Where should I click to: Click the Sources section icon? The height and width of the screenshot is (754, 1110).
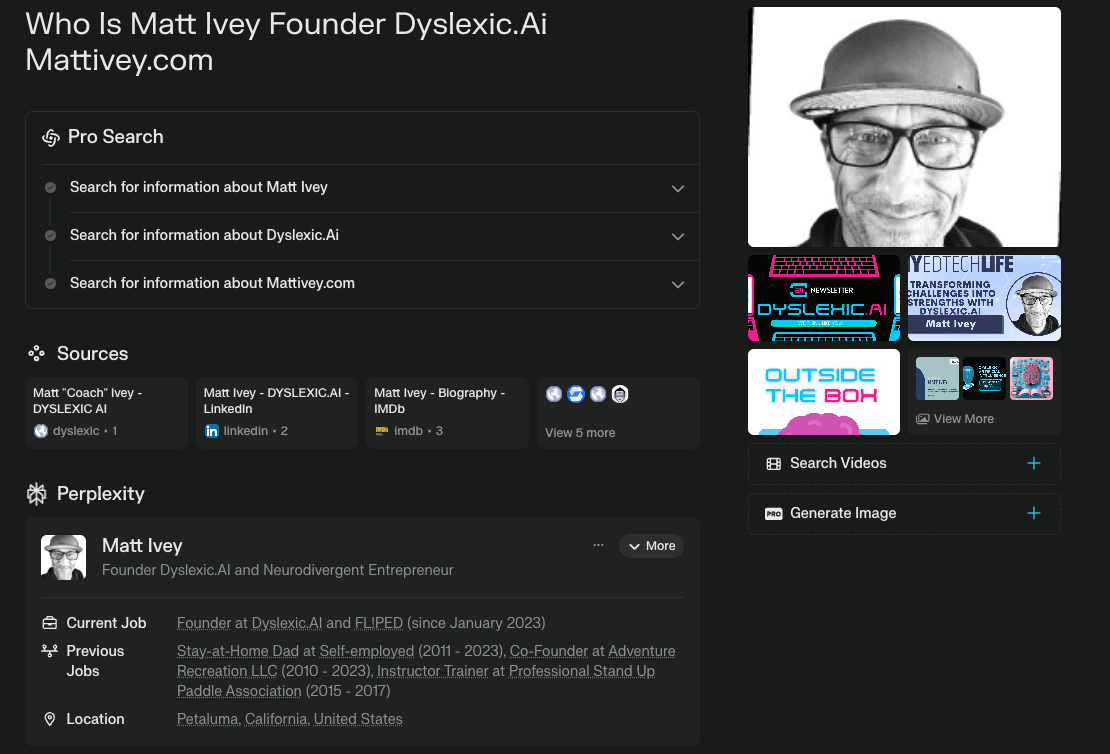[x=37, y=353]
